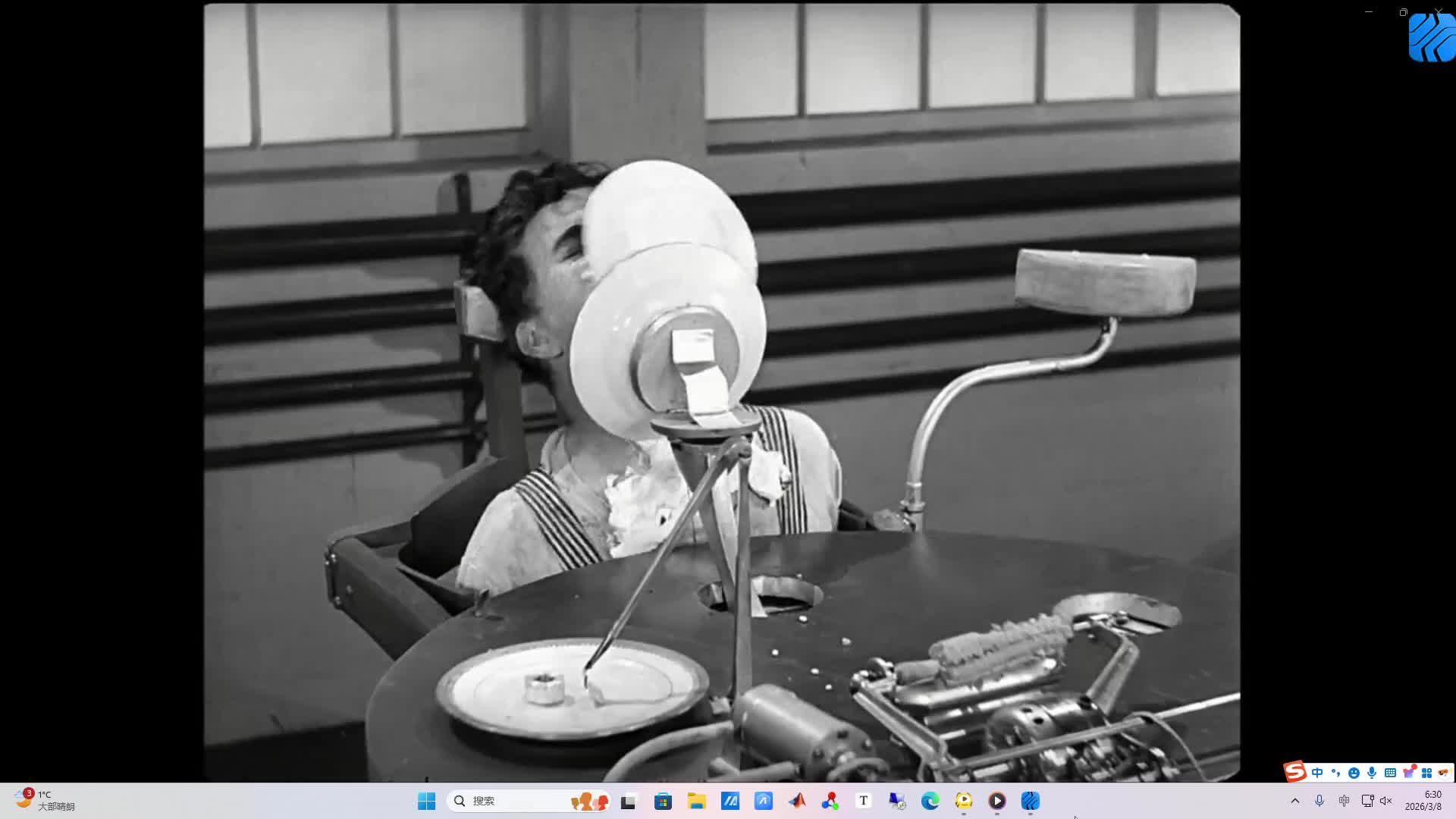Screen dimensions: 1456x819
Task: Open the weather widget showing 1°C
Action: (x=44, y=801)
